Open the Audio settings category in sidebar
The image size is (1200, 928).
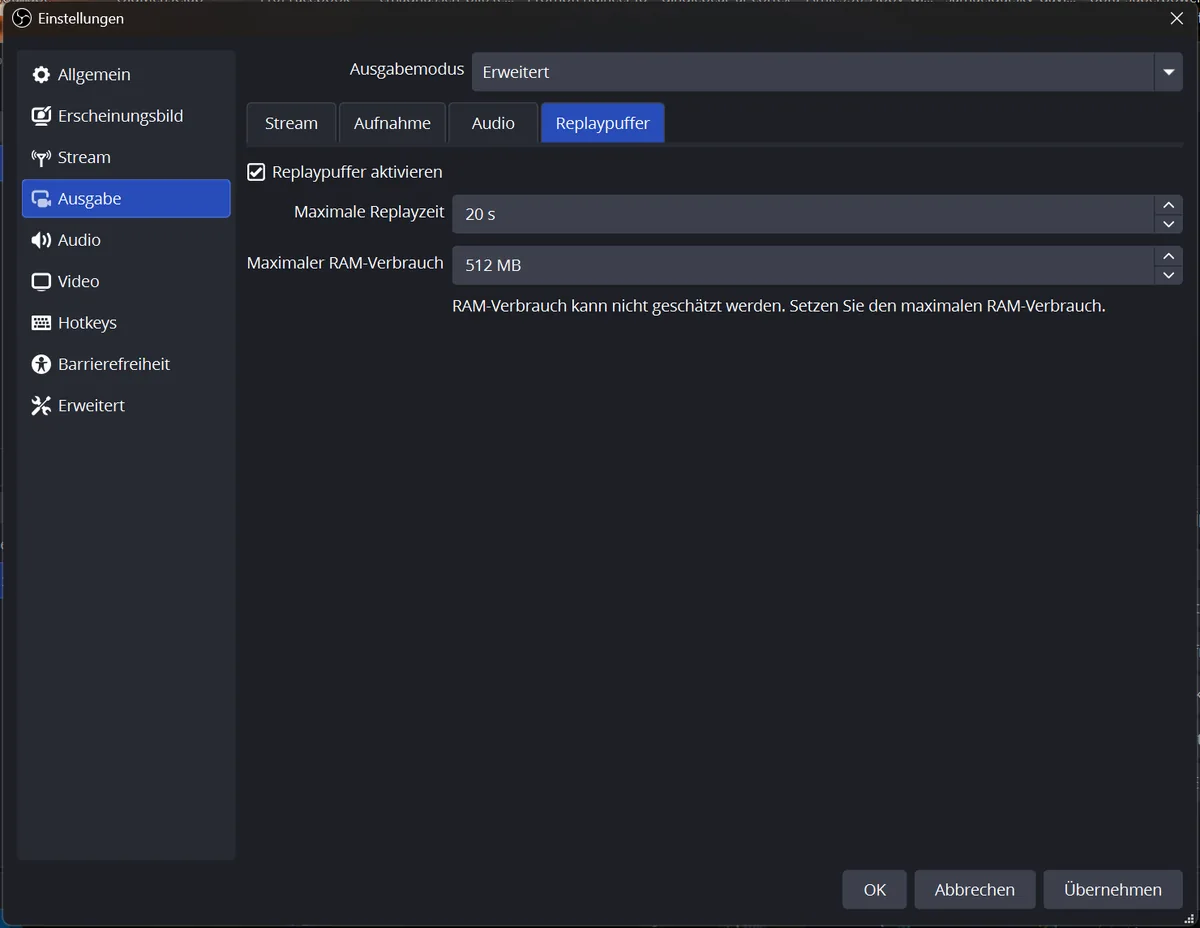pyautogui.click(x=126, y=240)
